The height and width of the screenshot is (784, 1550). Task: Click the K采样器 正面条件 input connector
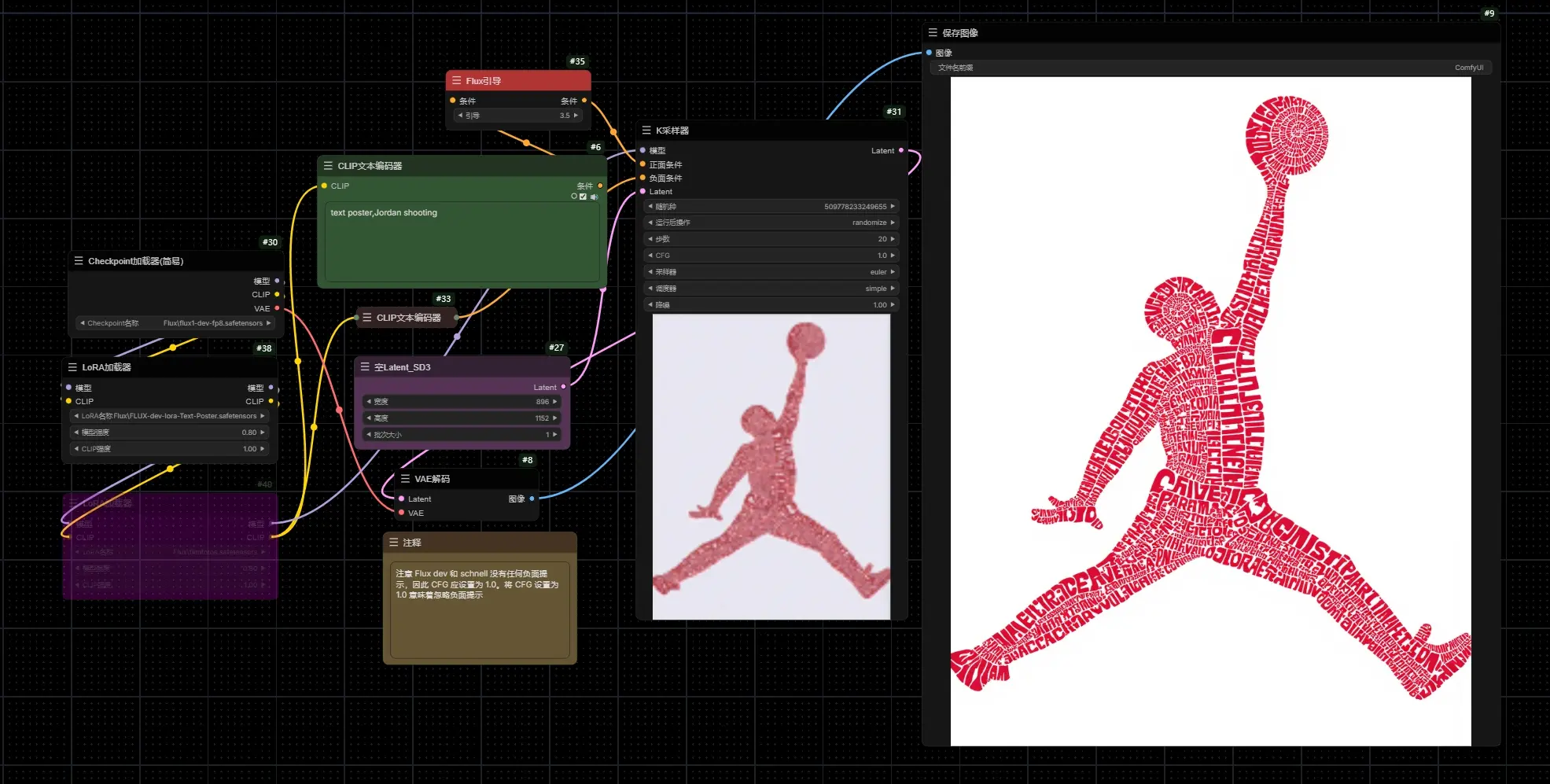click(x=642, y=164)
